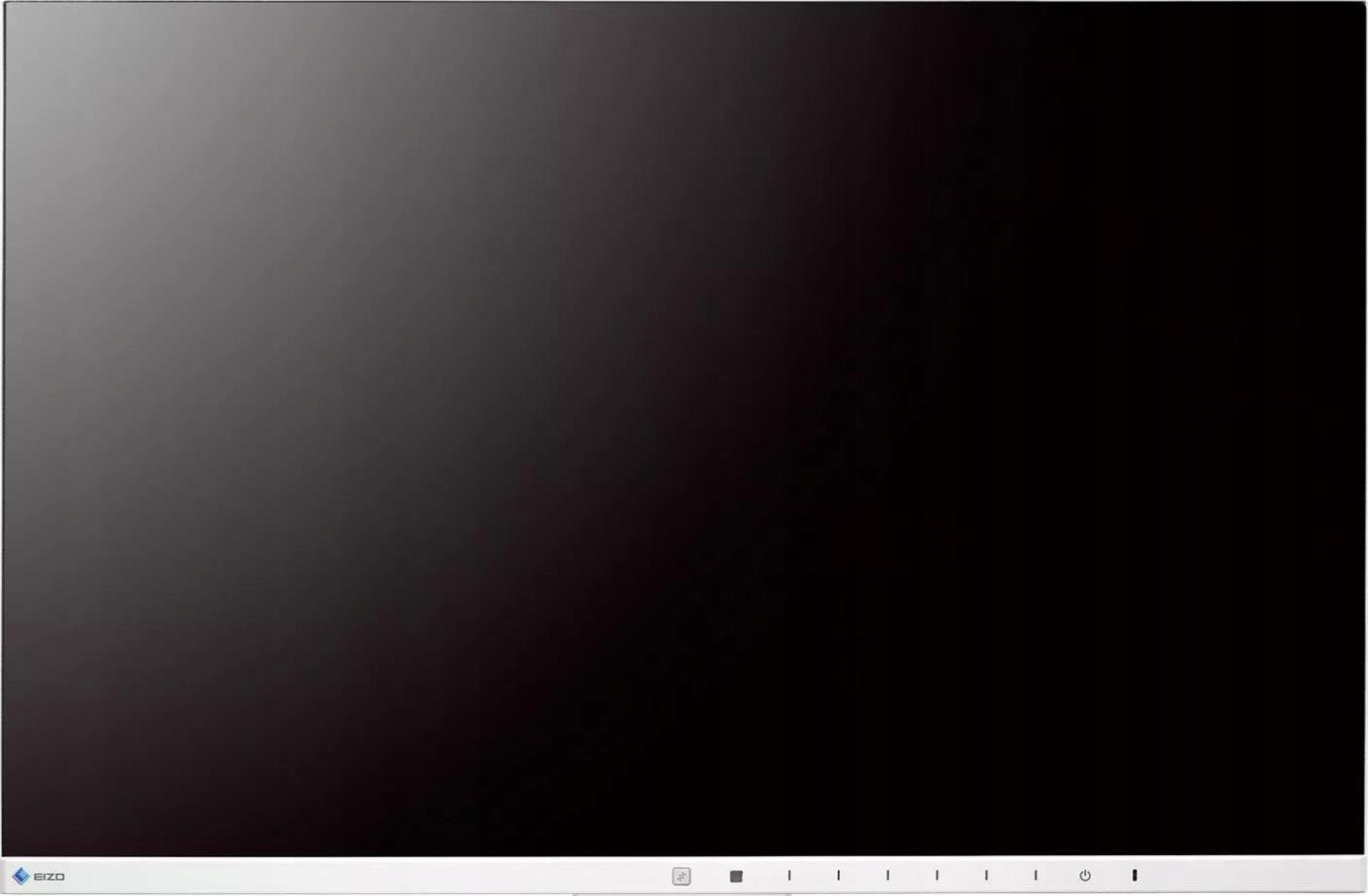1368x896 pixels.
Task: Tap the dark square ambient light sensor
Action: (x=736, y=876)
